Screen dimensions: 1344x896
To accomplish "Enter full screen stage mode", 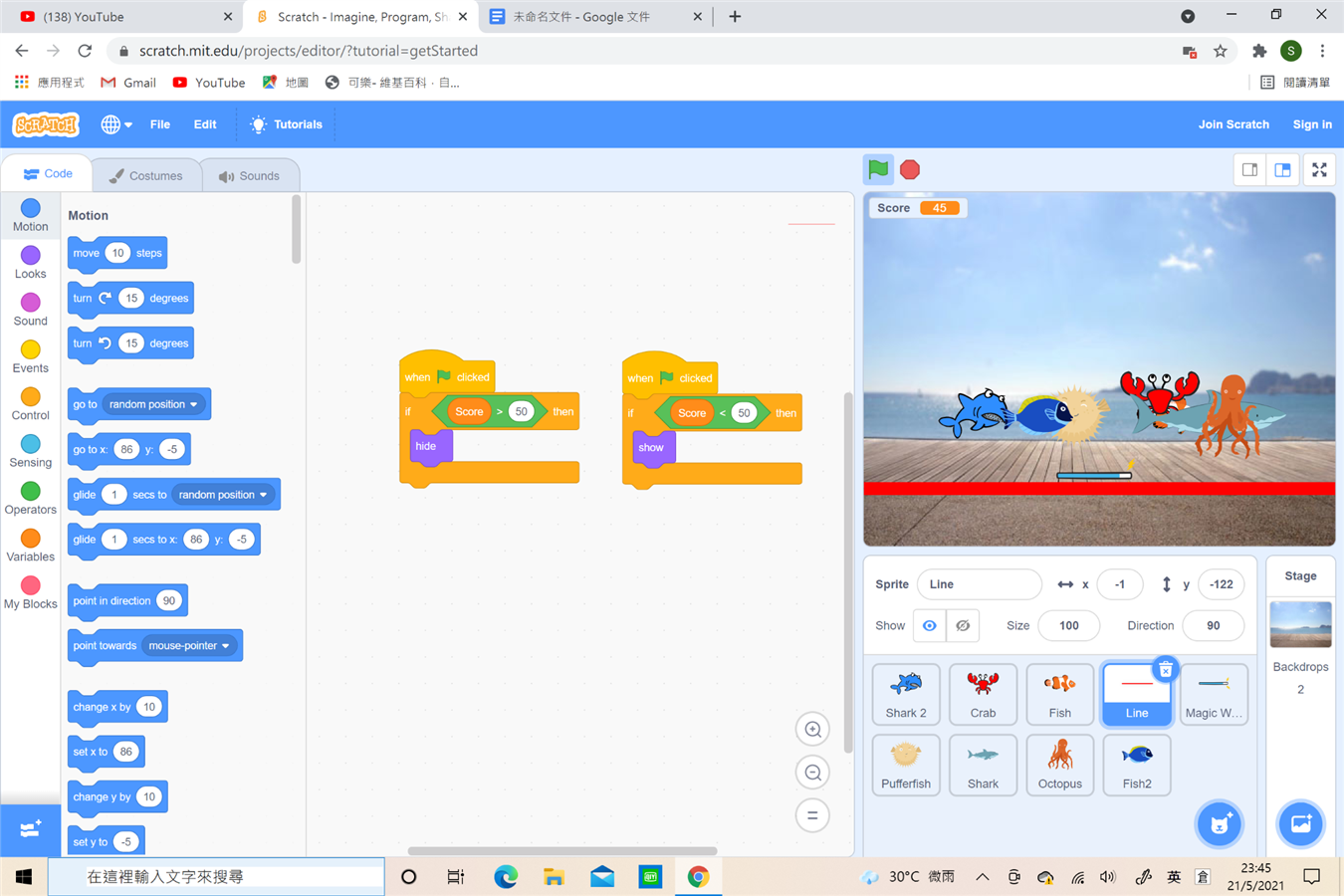I will (1319, 170).
